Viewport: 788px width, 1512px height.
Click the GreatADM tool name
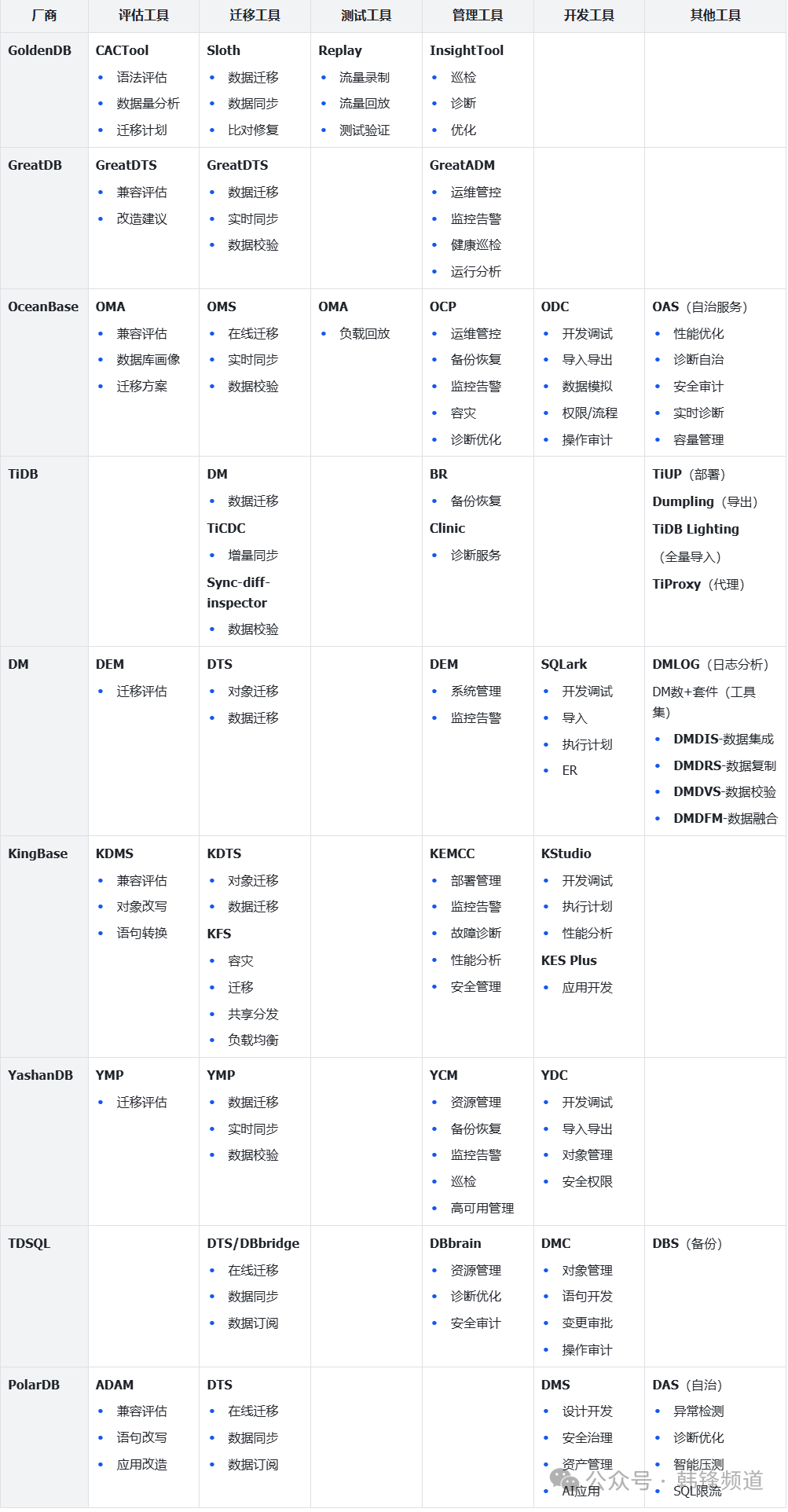[462, 165]
